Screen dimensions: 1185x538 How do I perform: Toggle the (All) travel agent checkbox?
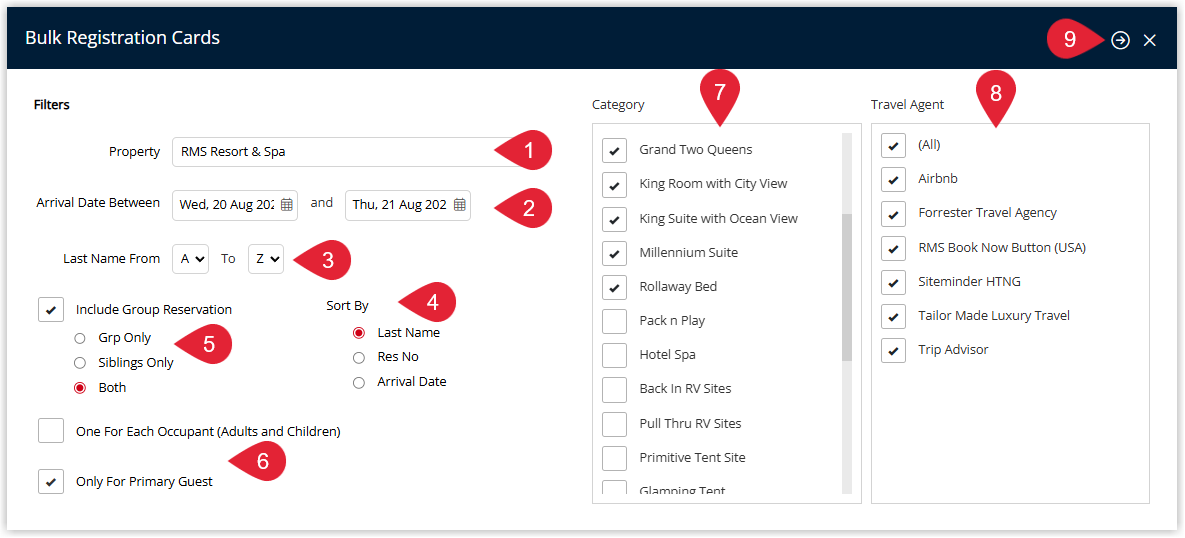pos(893,145)
